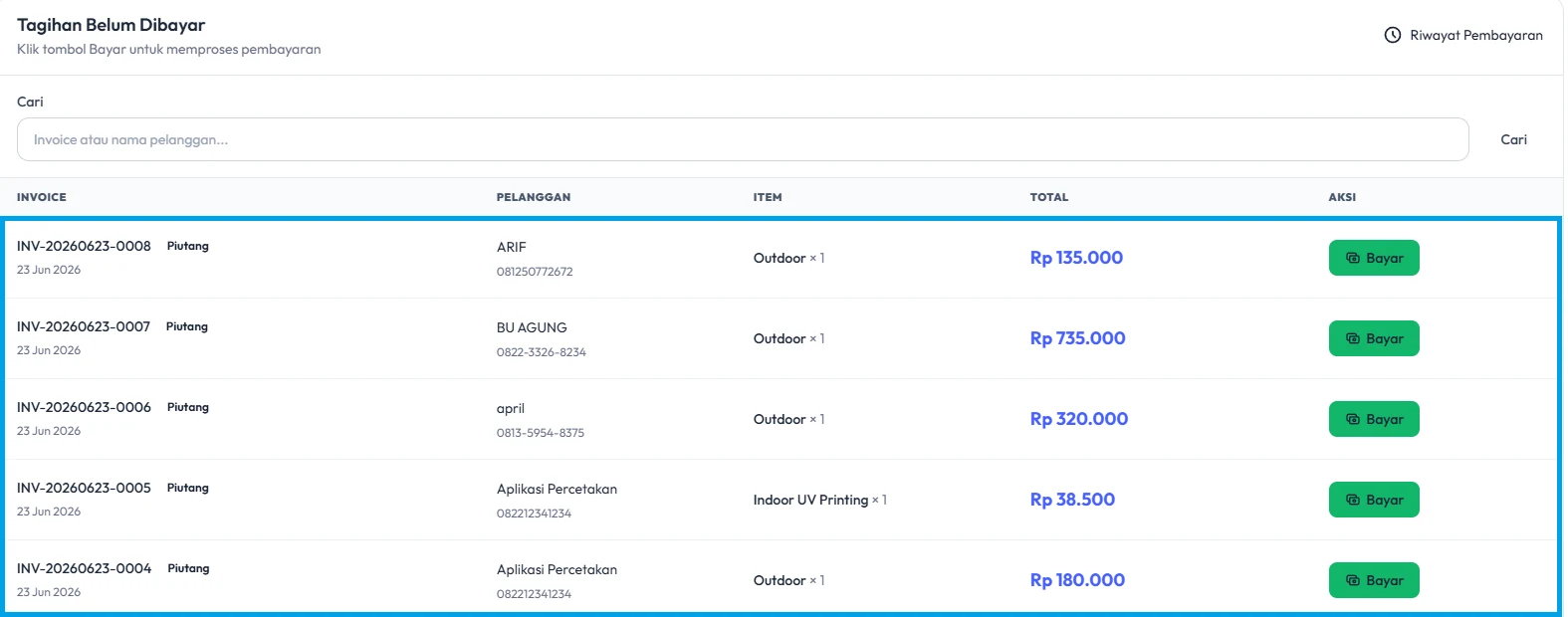The width and height of the screenshot is (1568, 617).
Task: Click the TOTAL column header
Action: [x=1049, y=197]
